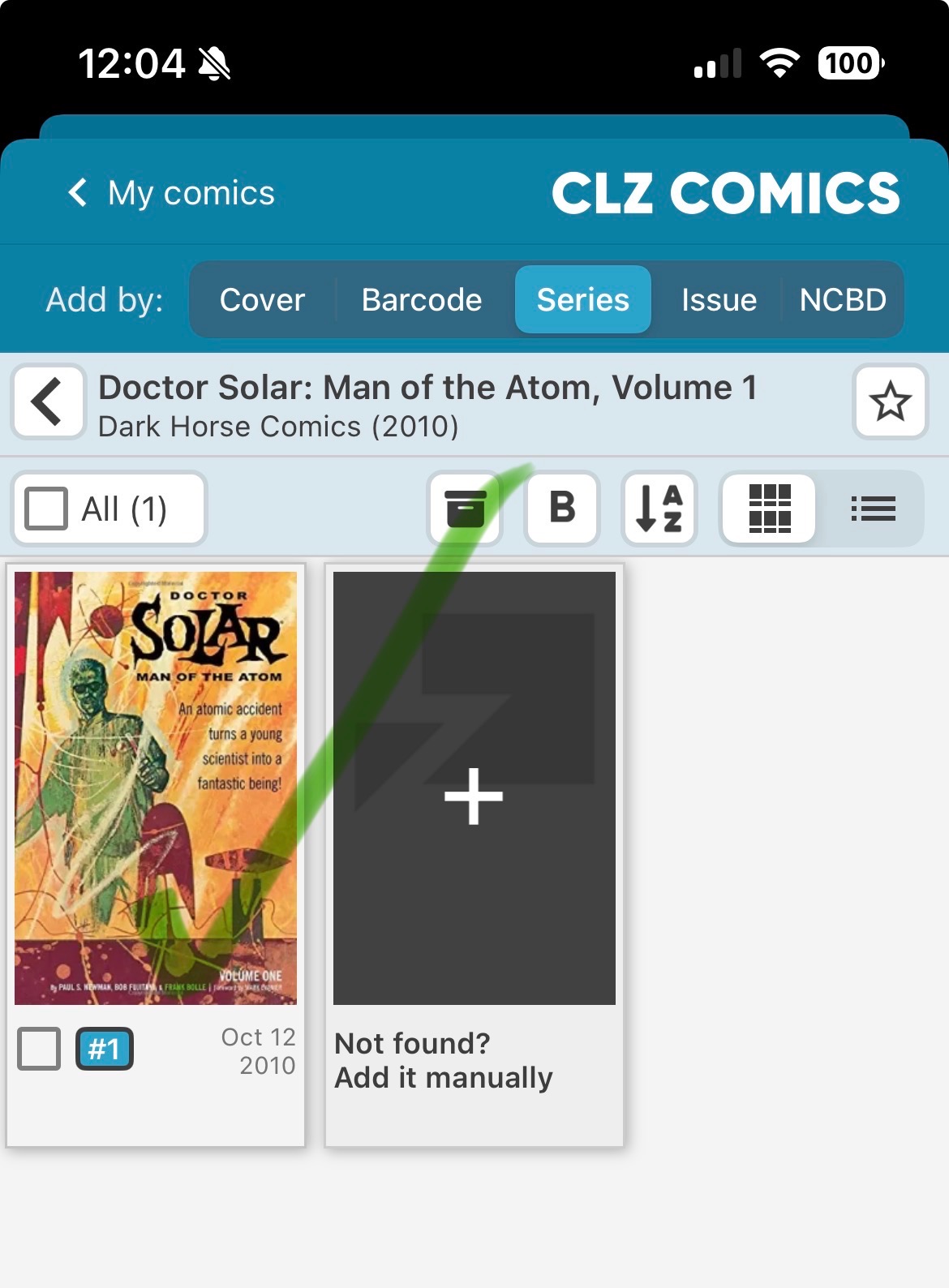Favorite this series with the star icon
The height and width of the screenshot is (1288, 949).
[890, 401]
